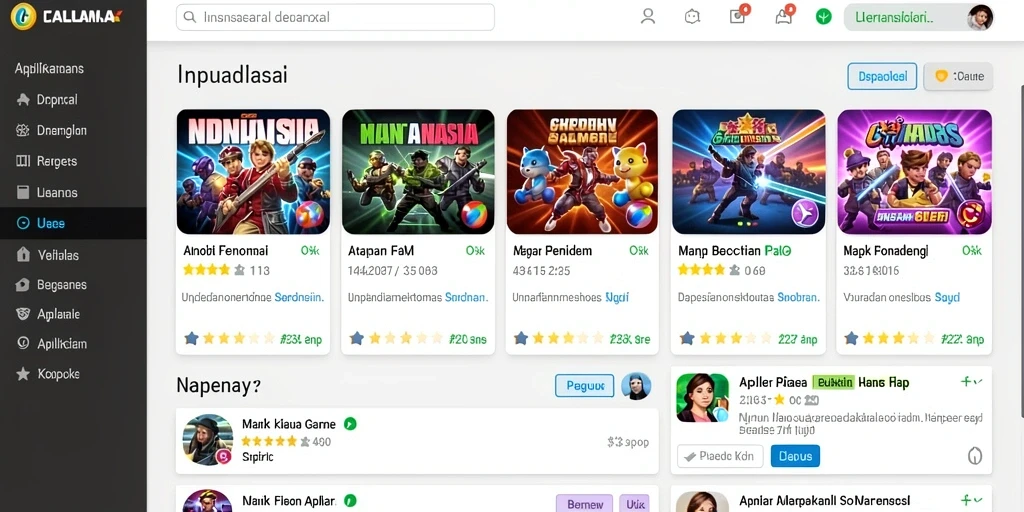The height and width of the screenshot is (512, 1024).
Task: Click the green download circle icon in header
Action: tap(824, 17)
